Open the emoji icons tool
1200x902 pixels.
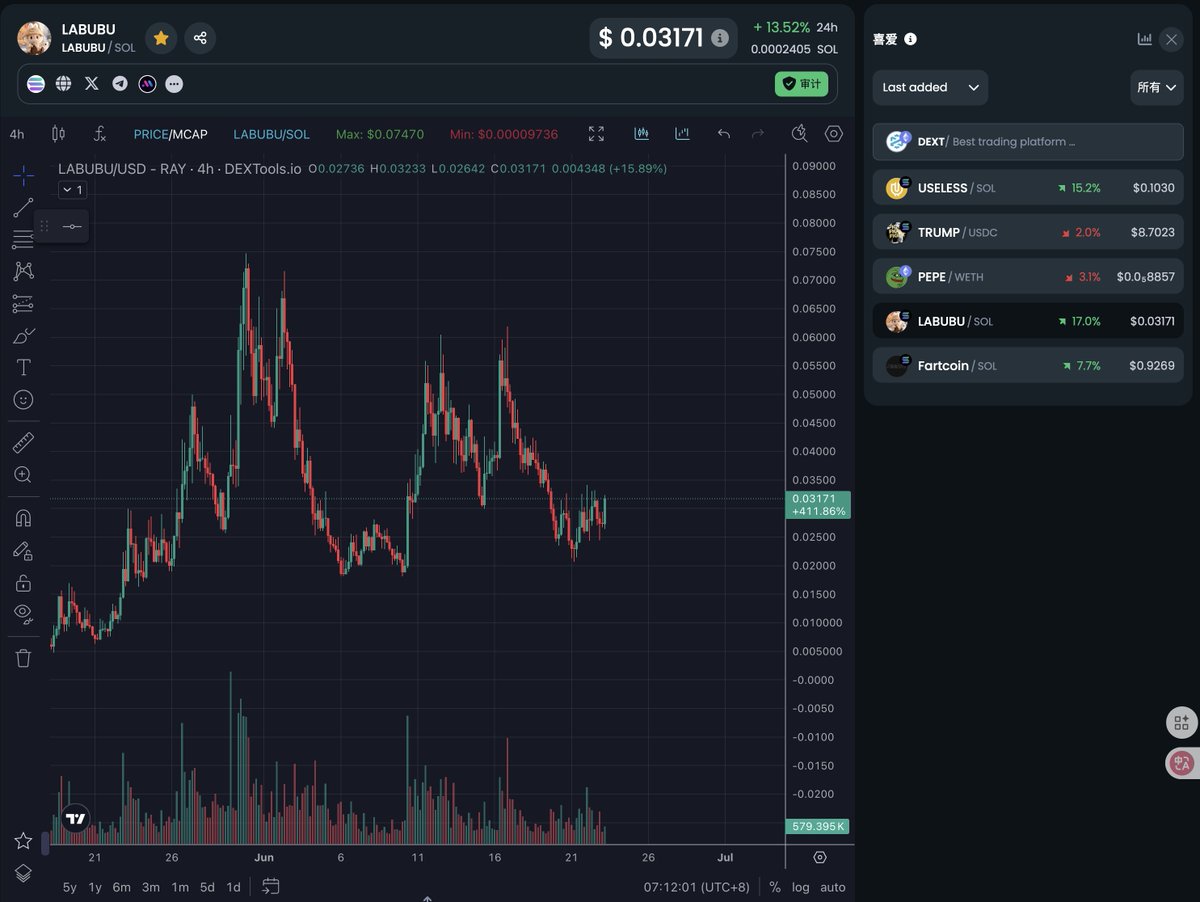click(x=23, y=399)
